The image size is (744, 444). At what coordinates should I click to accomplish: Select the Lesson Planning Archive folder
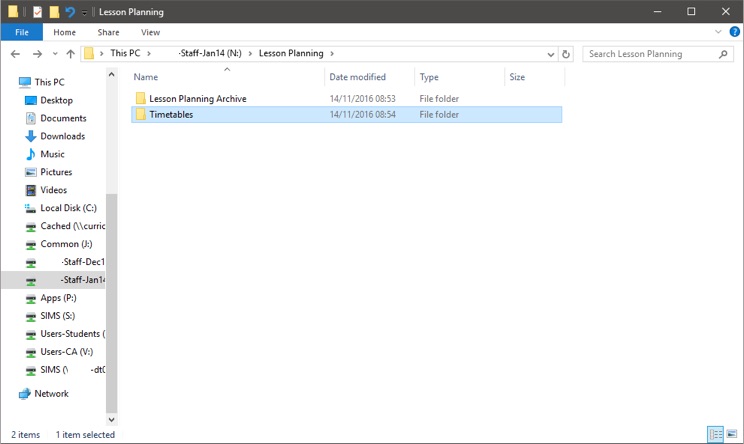click(x=346, y=99)
